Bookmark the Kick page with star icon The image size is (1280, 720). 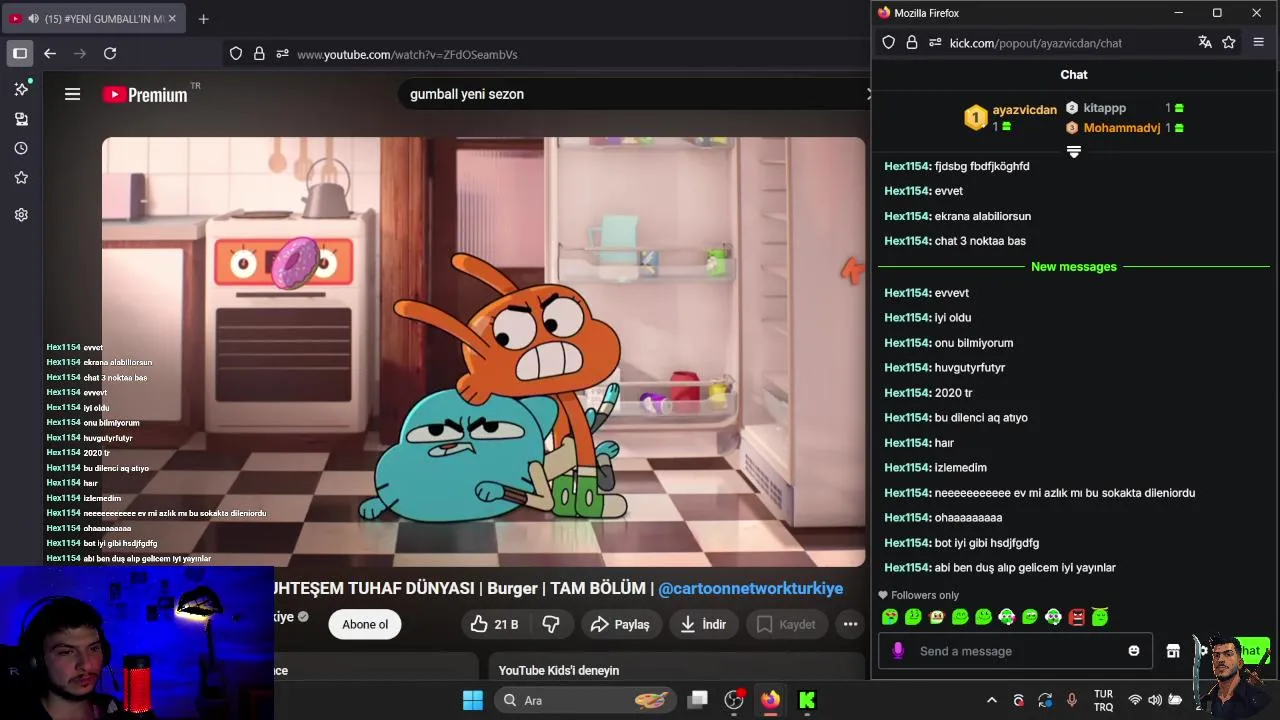coord(1229,42)
